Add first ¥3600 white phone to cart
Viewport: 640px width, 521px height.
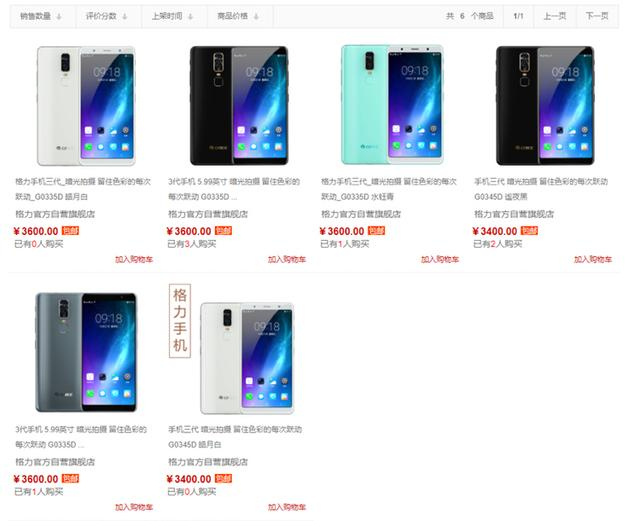134,259
